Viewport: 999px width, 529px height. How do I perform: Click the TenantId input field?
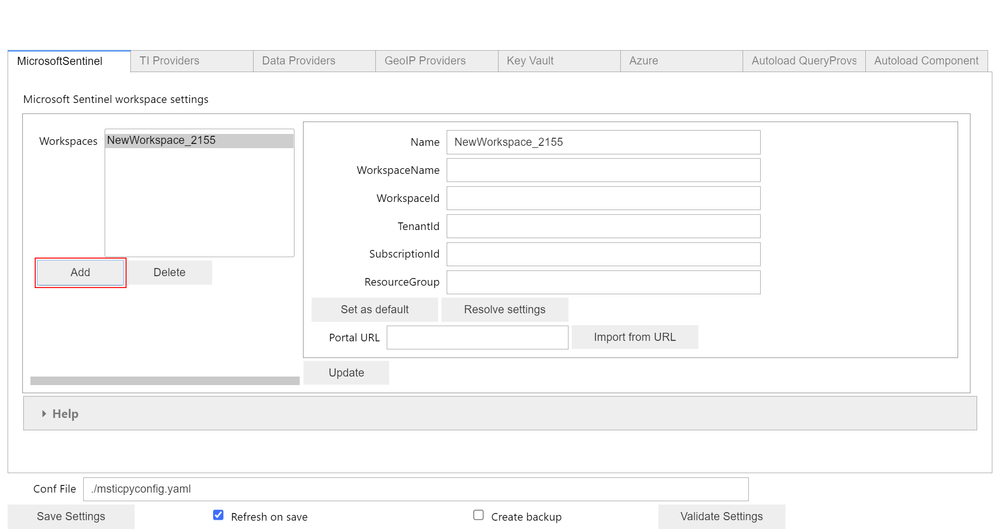point(603,226)
